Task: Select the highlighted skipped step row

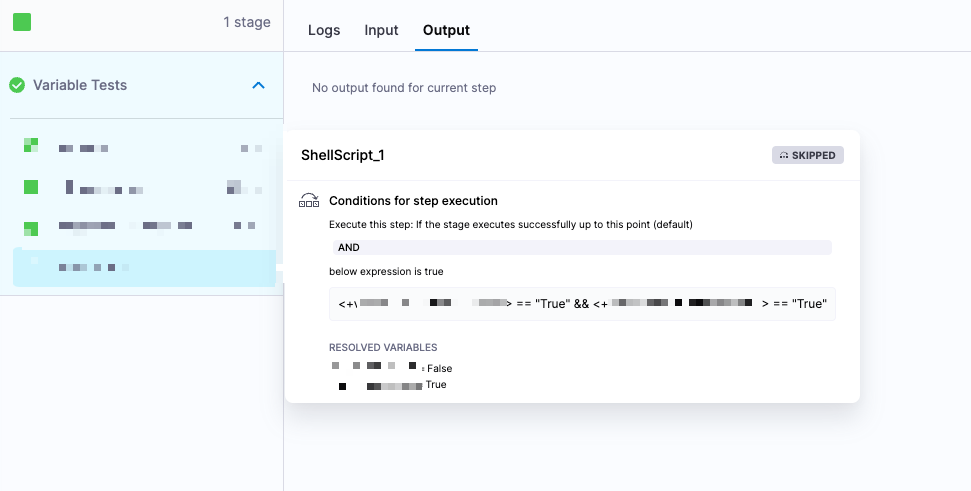Action: click(x=144, y=268)
